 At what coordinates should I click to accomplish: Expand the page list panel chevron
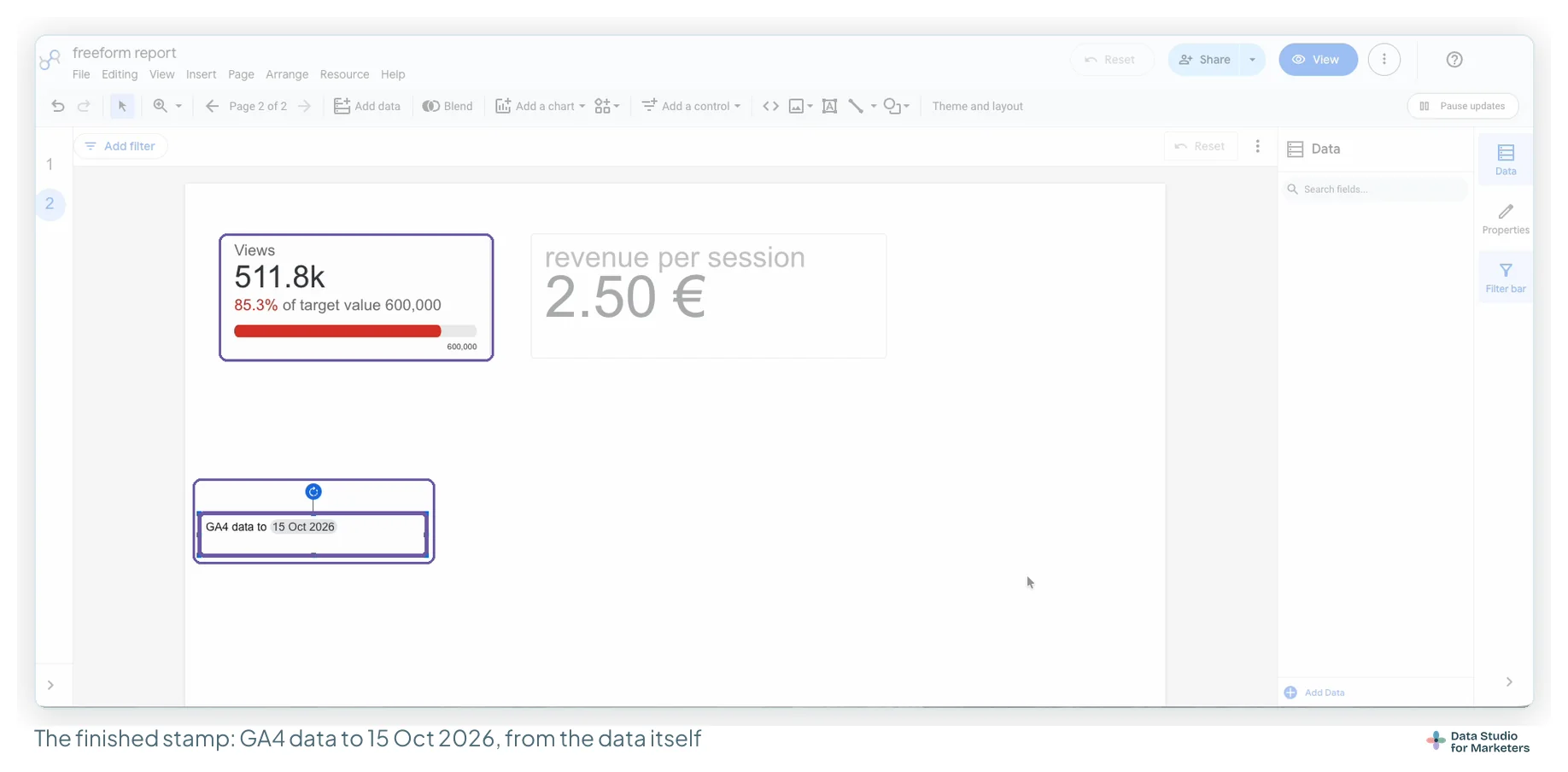pyautogui.click(x=50, y=685)
